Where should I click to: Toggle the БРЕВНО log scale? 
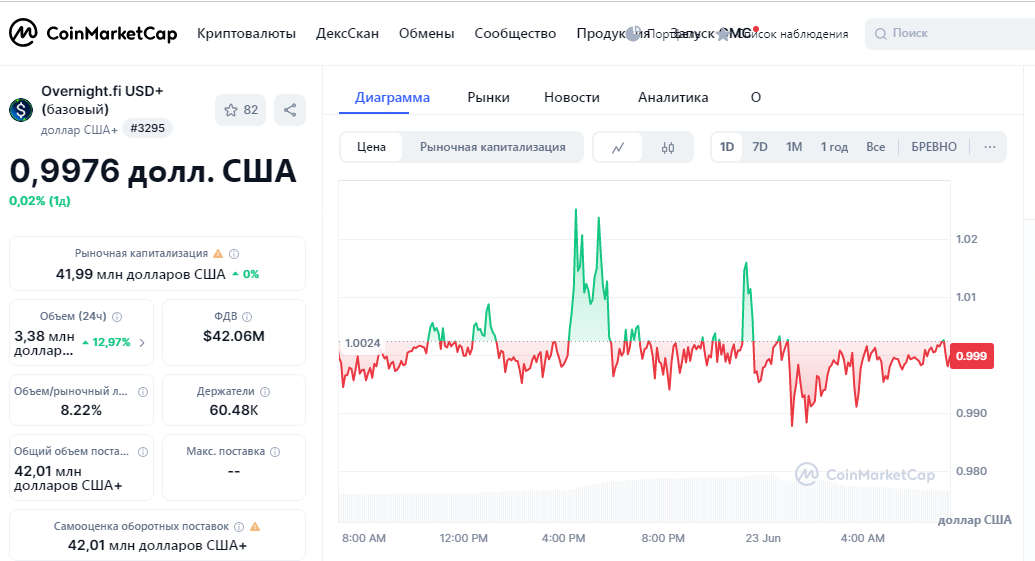[933, 147]
